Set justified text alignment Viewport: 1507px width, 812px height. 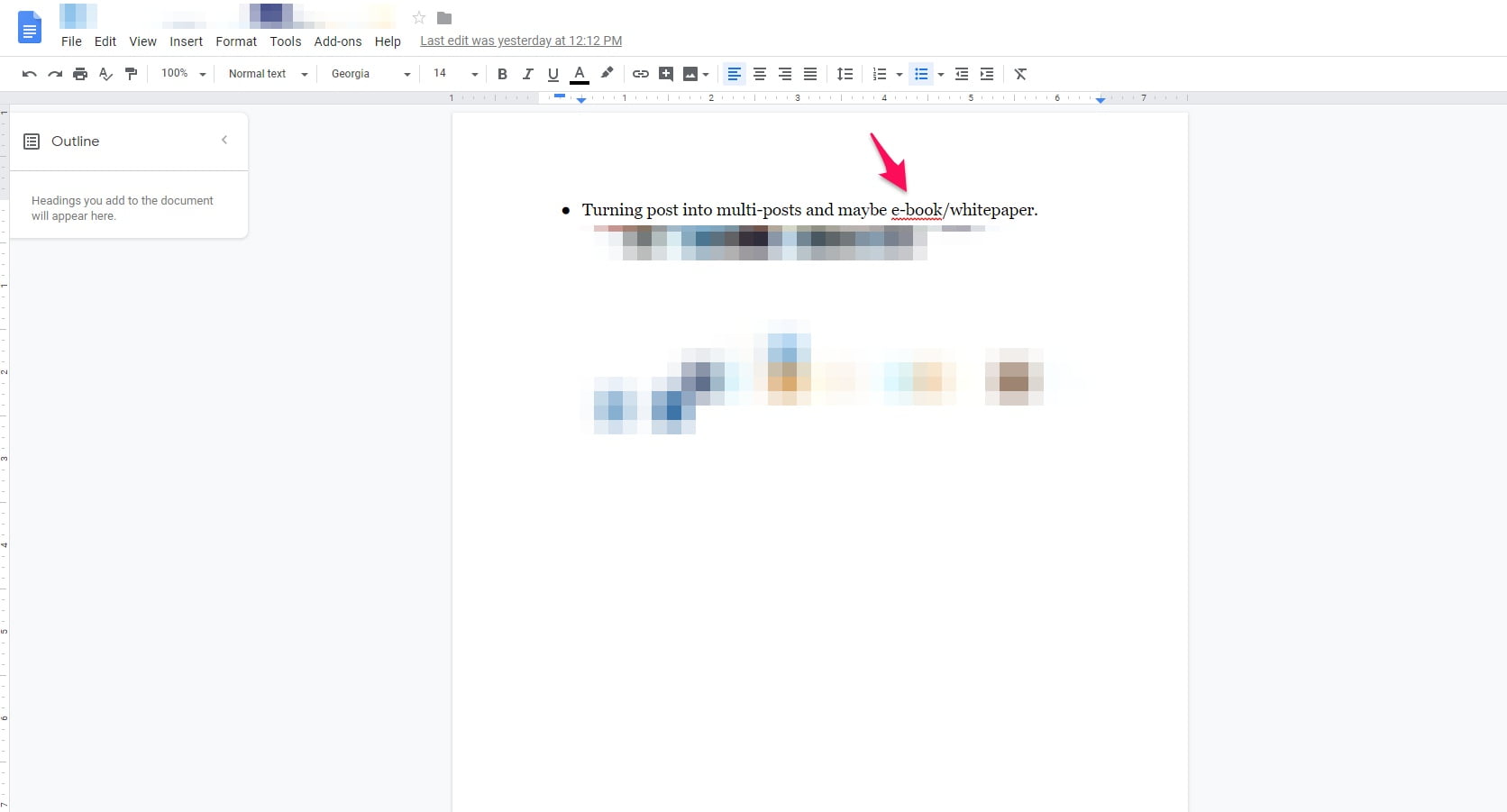810,74
